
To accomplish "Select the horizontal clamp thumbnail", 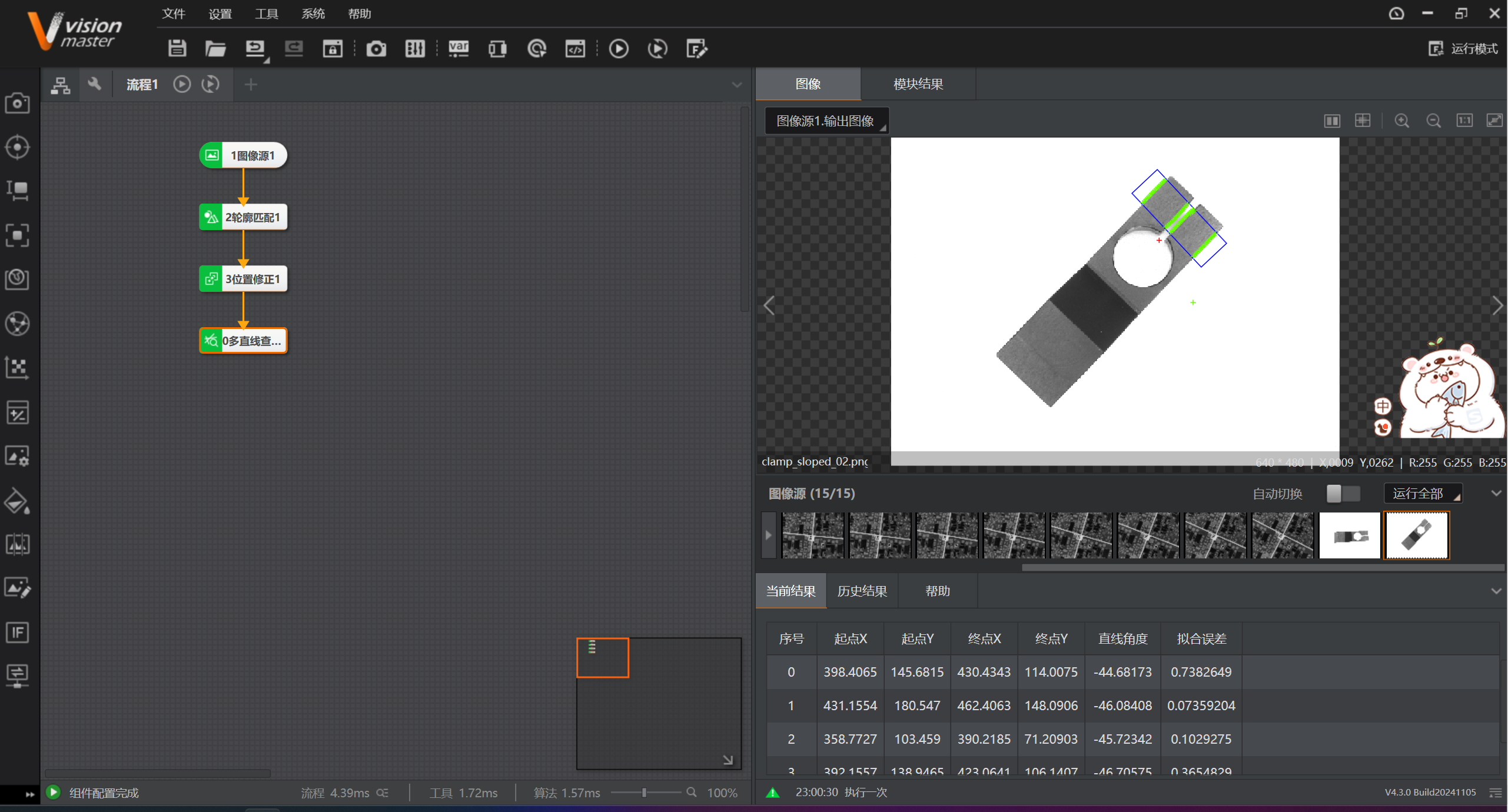I will (x=1349, y=535).
